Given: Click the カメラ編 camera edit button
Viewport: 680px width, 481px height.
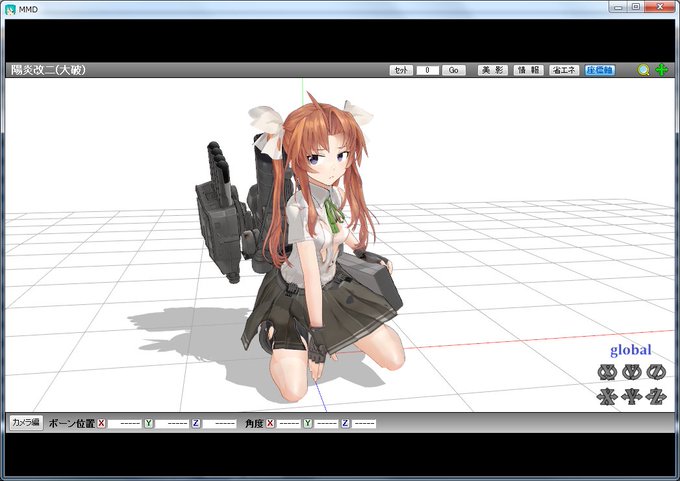Looking at the screenshot, I should pyautogui.click(x=26, y=422).
